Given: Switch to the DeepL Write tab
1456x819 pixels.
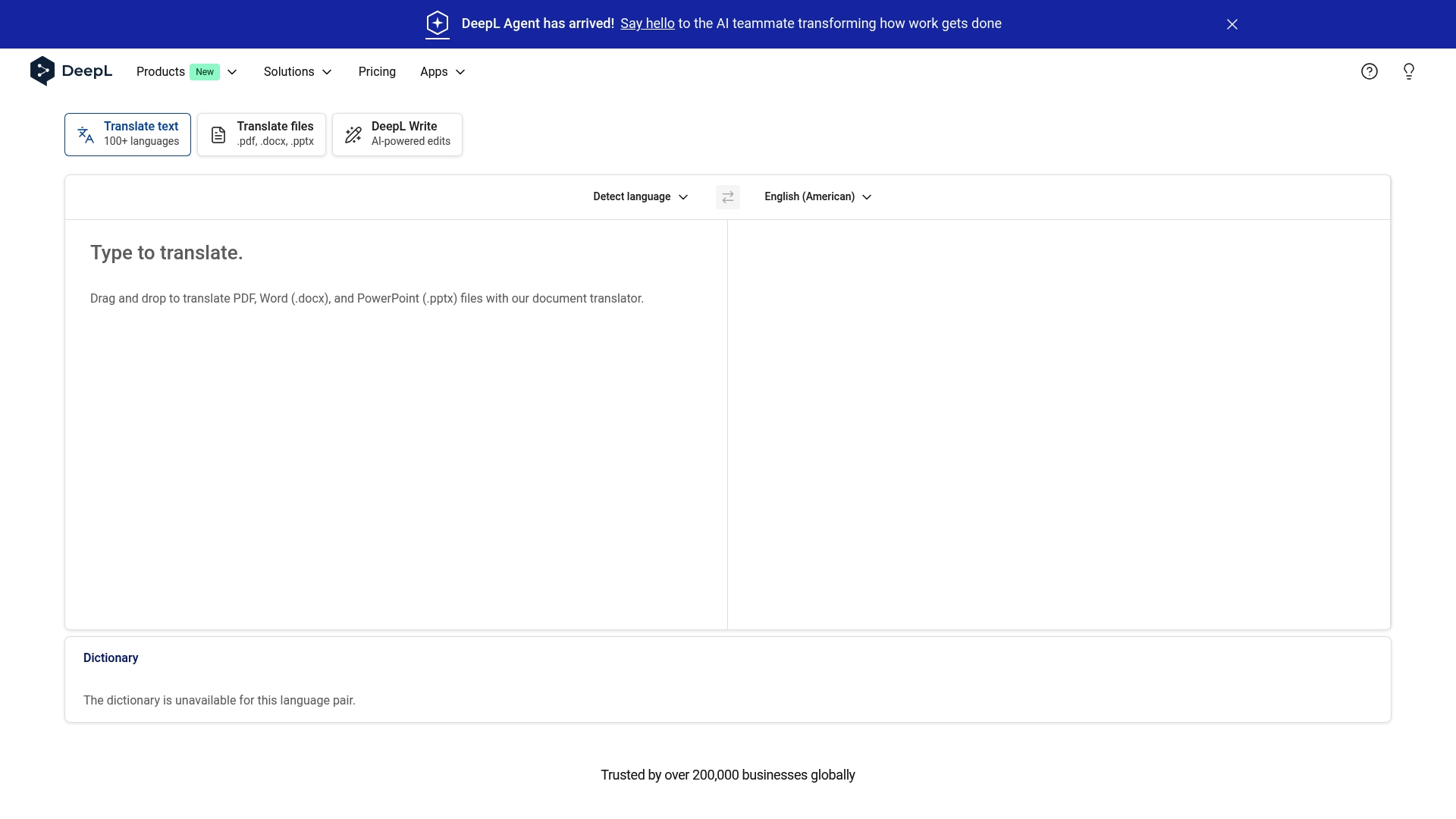Looking at the screenshot, I should click(x=397, y=134).
